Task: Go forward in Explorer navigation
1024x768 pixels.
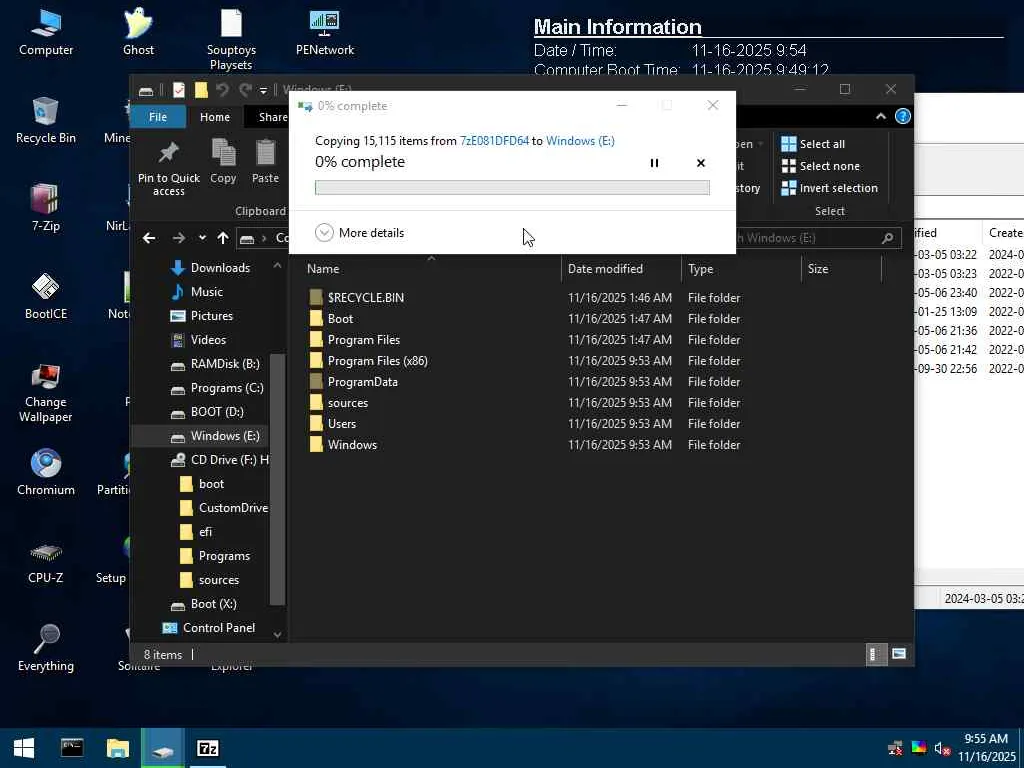Action: [x=178, y=238]
